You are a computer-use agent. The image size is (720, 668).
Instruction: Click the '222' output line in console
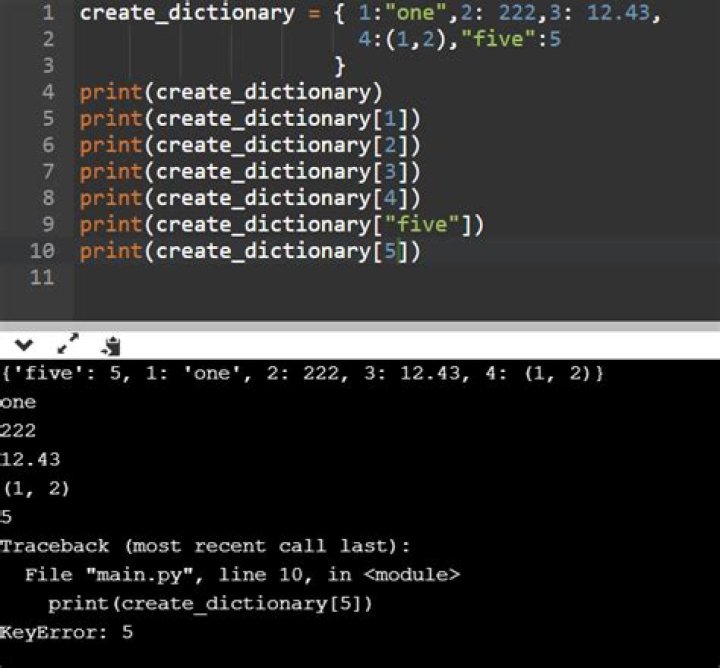(18, 431)
